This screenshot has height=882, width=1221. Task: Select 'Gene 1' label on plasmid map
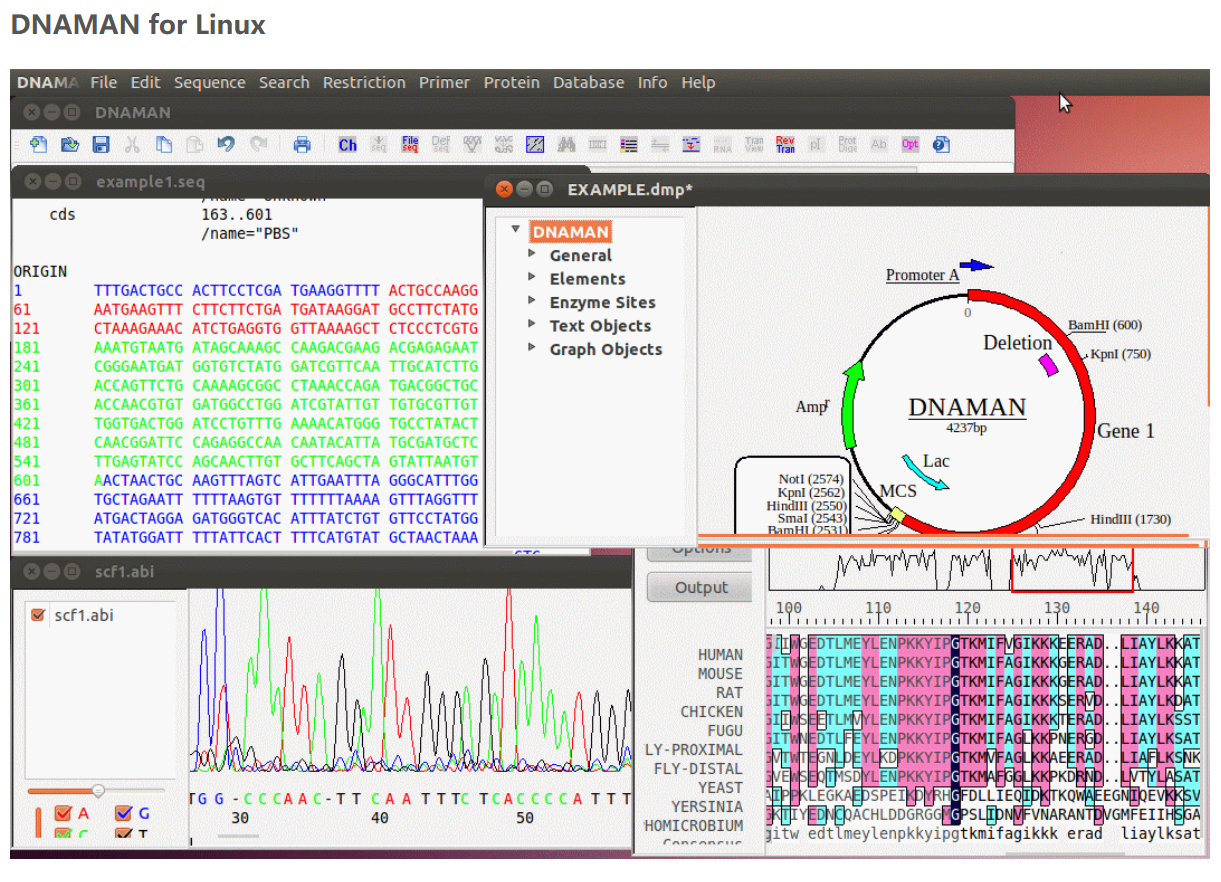(x=1126, y=431)
